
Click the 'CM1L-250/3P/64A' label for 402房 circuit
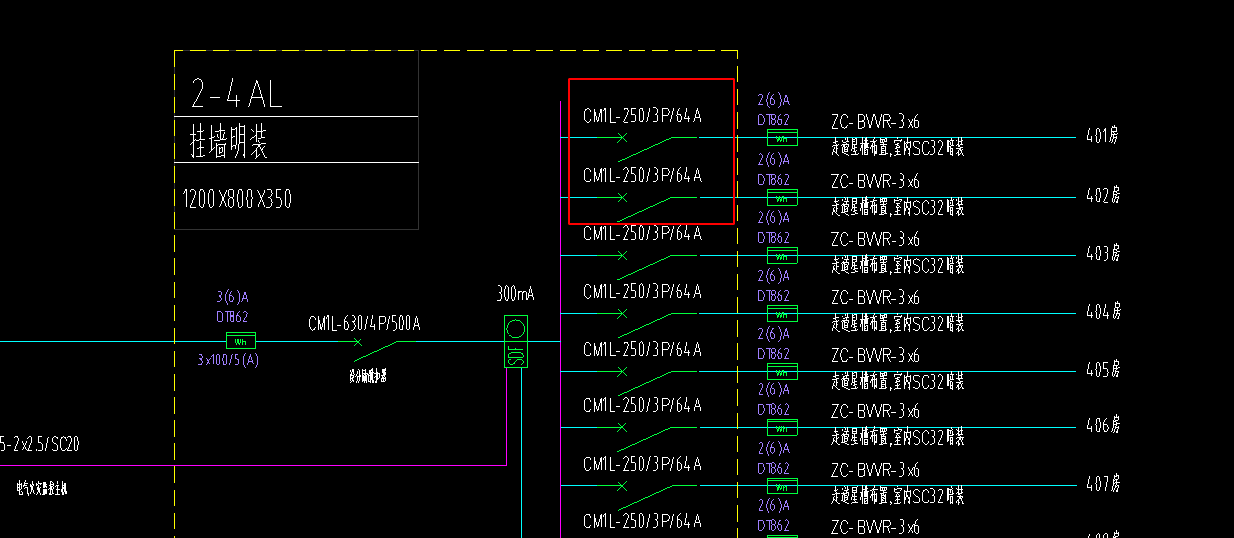tap(642, 175)
